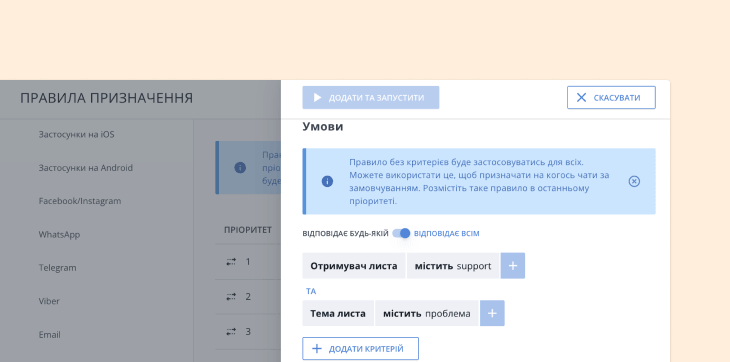
Task: Click the info icon in the background notice
Action: tap(240, 168)
